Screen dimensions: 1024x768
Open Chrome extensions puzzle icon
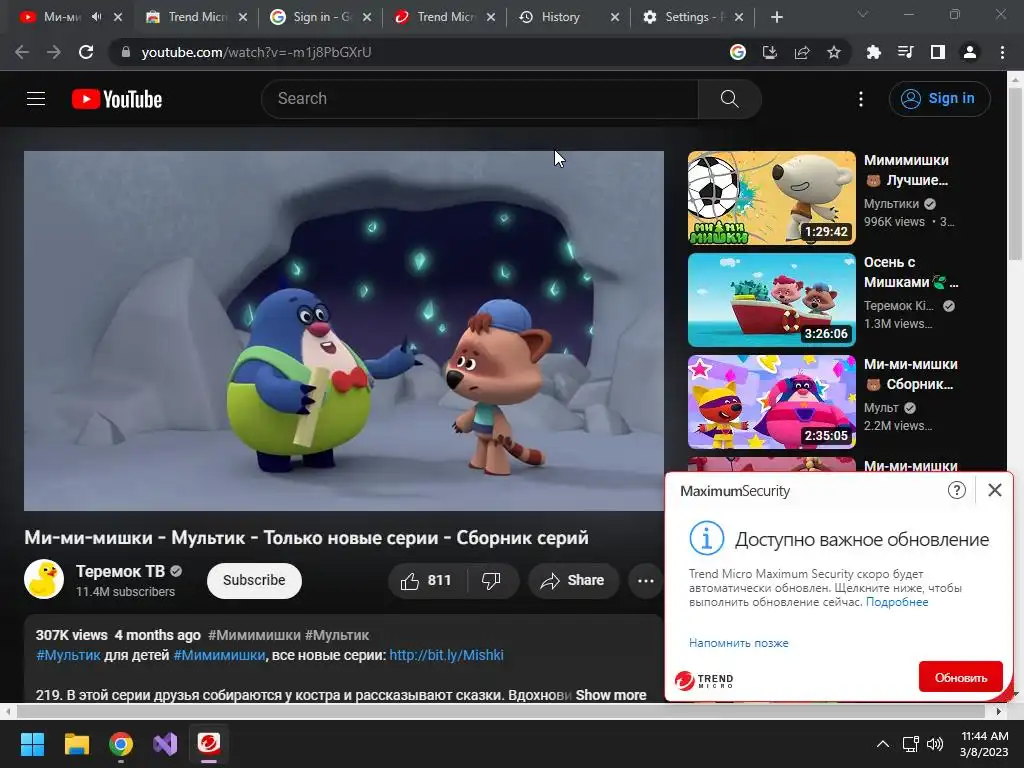873,52
